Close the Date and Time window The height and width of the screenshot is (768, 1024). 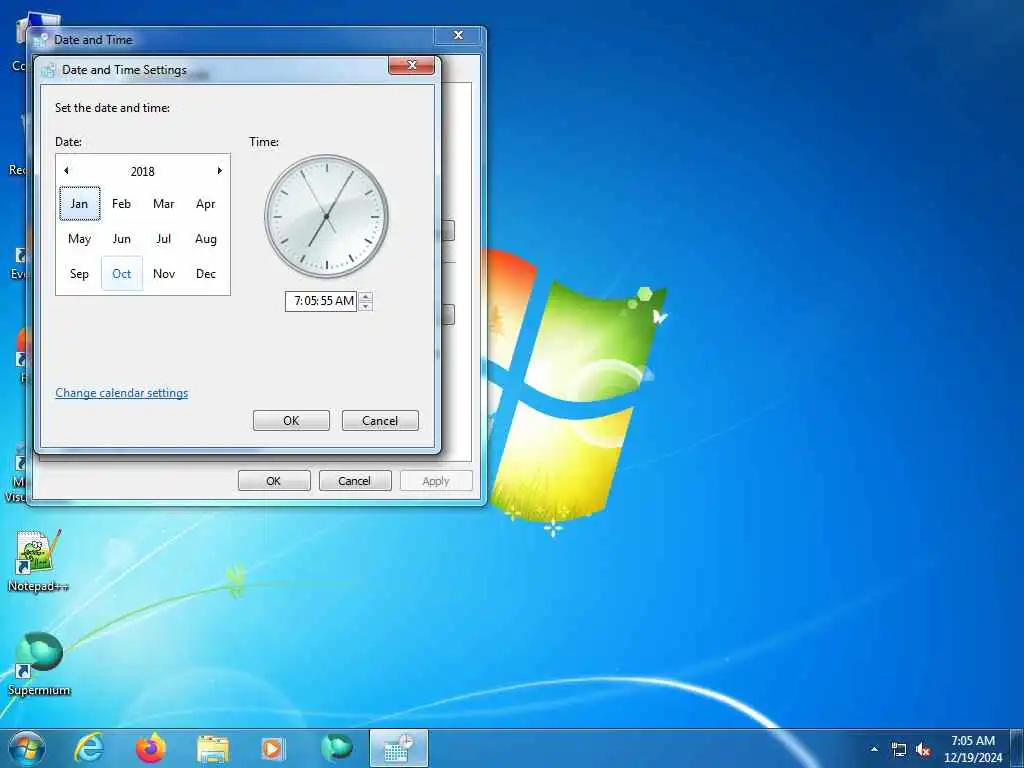pyautogui.click(x=458, y=35)
